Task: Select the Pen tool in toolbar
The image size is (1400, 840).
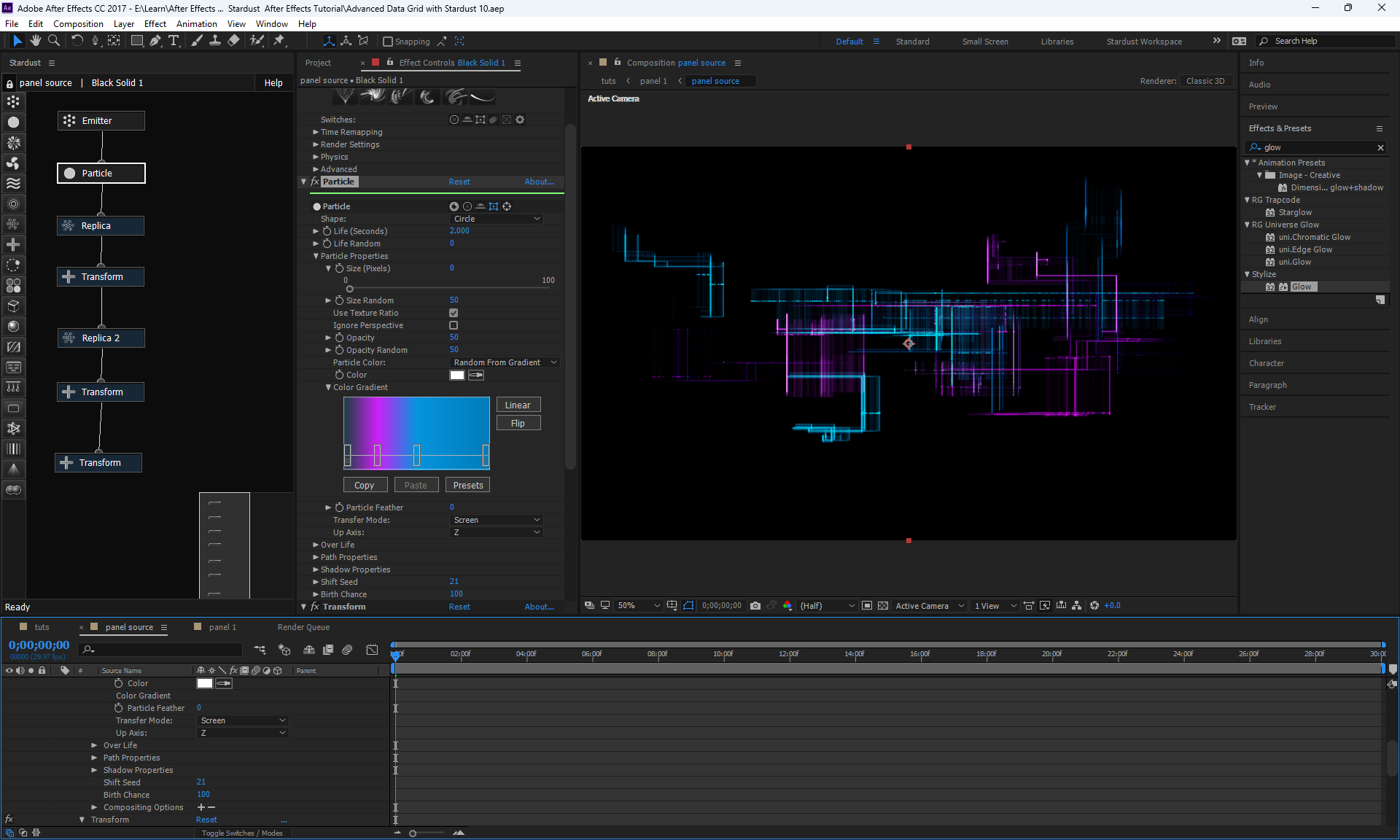Action: (155, 41)
